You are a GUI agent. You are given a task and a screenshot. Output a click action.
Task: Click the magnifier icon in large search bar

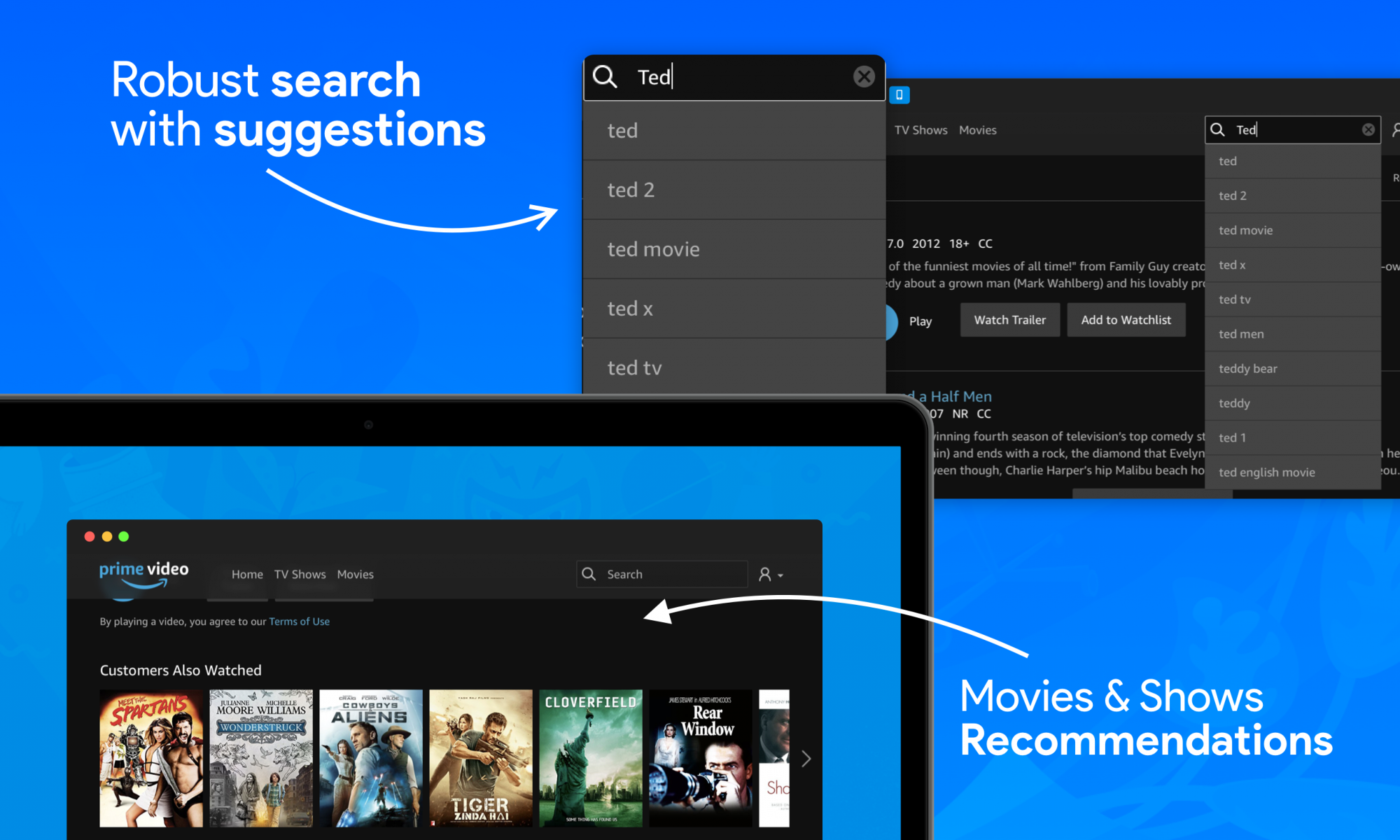[605, 76]
